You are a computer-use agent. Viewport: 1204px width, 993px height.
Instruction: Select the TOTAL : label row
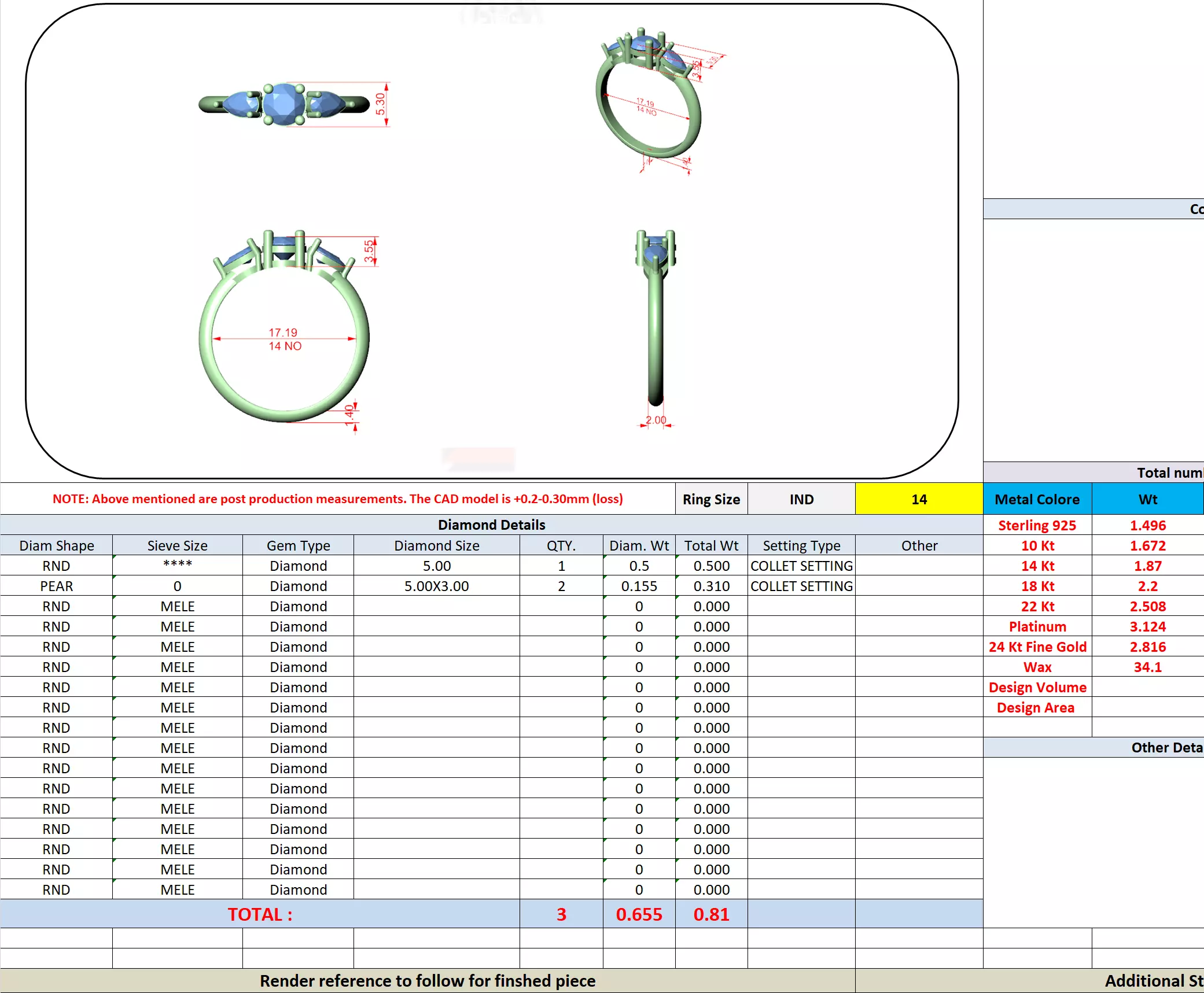tap(260, 914)
